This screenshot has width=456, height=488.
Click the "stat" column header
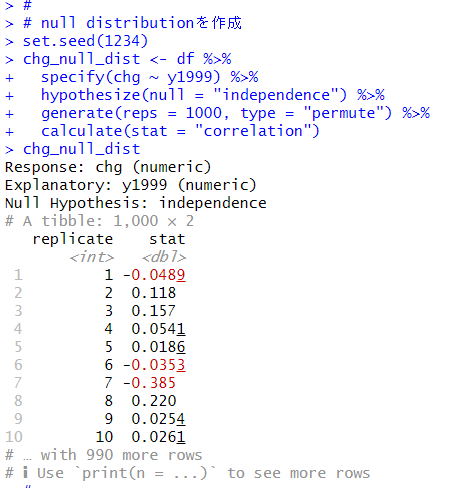tap(167, 239)
